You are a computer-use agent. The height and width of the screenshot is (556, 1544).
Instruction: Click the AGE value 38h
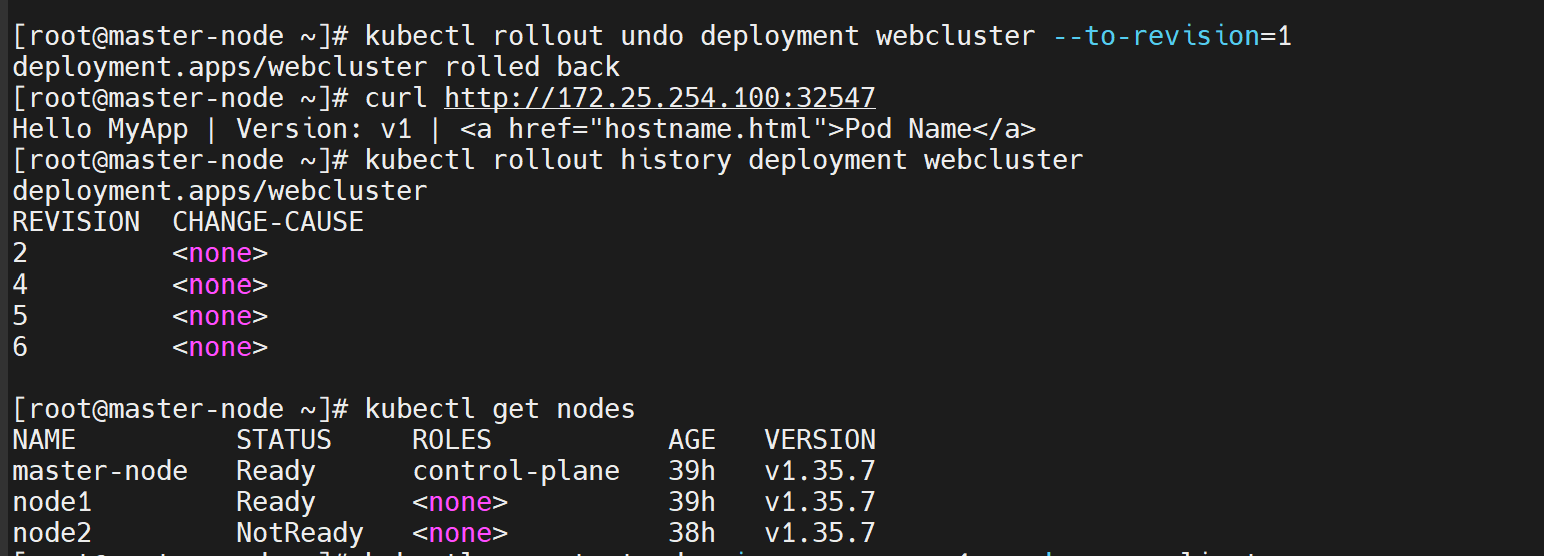pyautogui.click(x=692, y=533)
